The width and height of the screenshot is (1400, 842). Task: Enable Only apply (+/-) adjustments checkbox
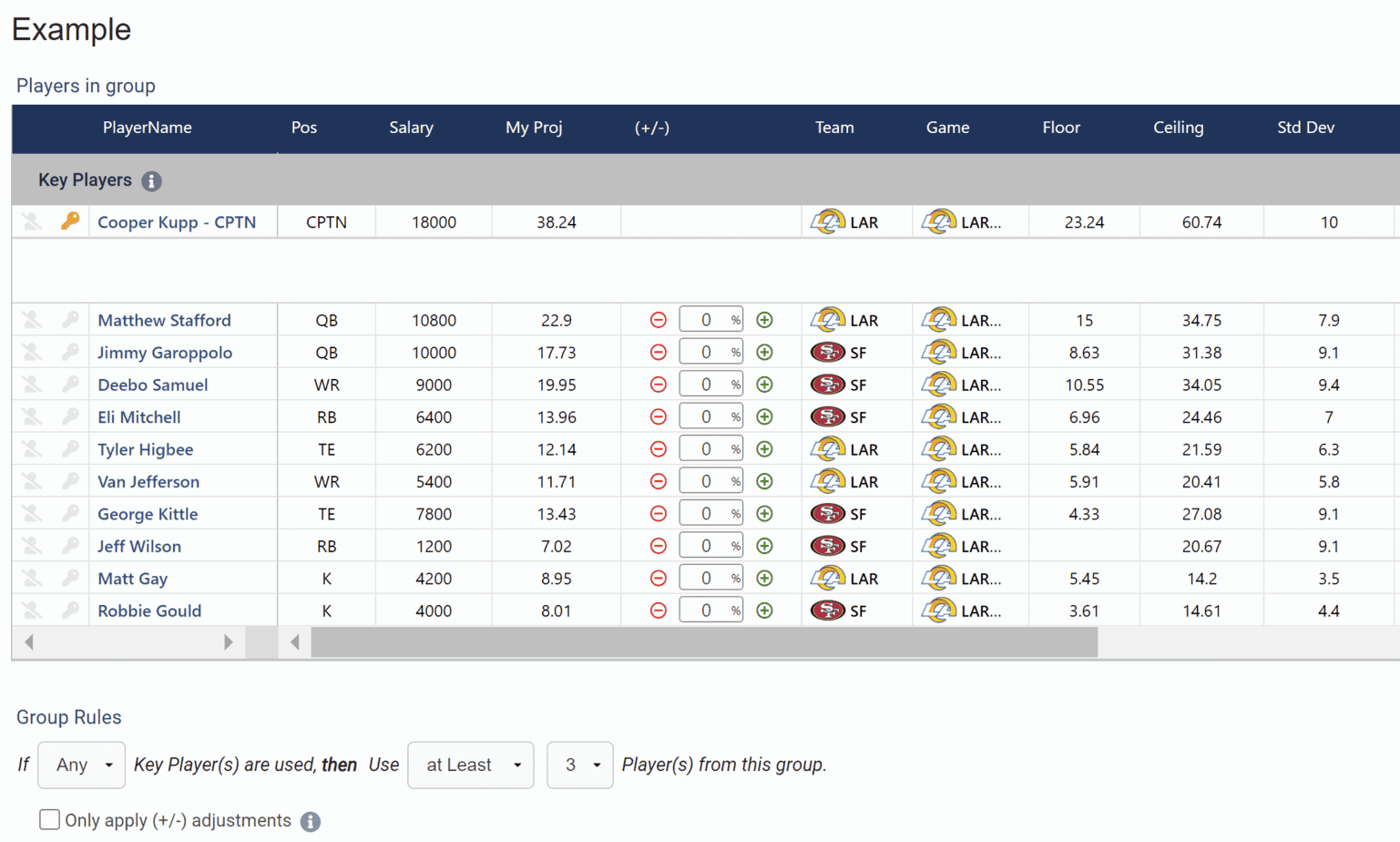pos(50,819)
